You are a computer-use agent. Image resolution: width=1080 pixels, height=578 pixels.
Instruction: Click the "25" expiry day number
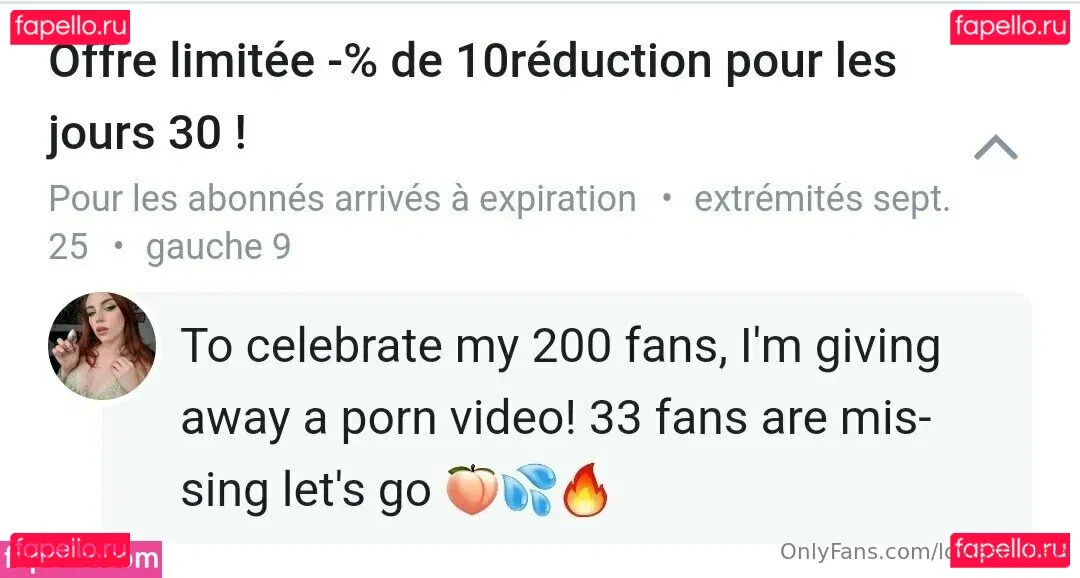pyautogui.click(x=68, y=247)
